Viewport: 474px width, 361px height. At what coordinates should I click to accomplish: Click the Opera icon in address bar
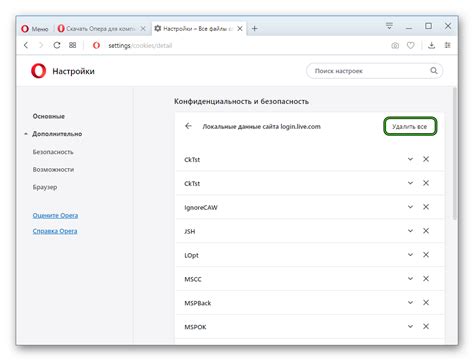(96, 45)
